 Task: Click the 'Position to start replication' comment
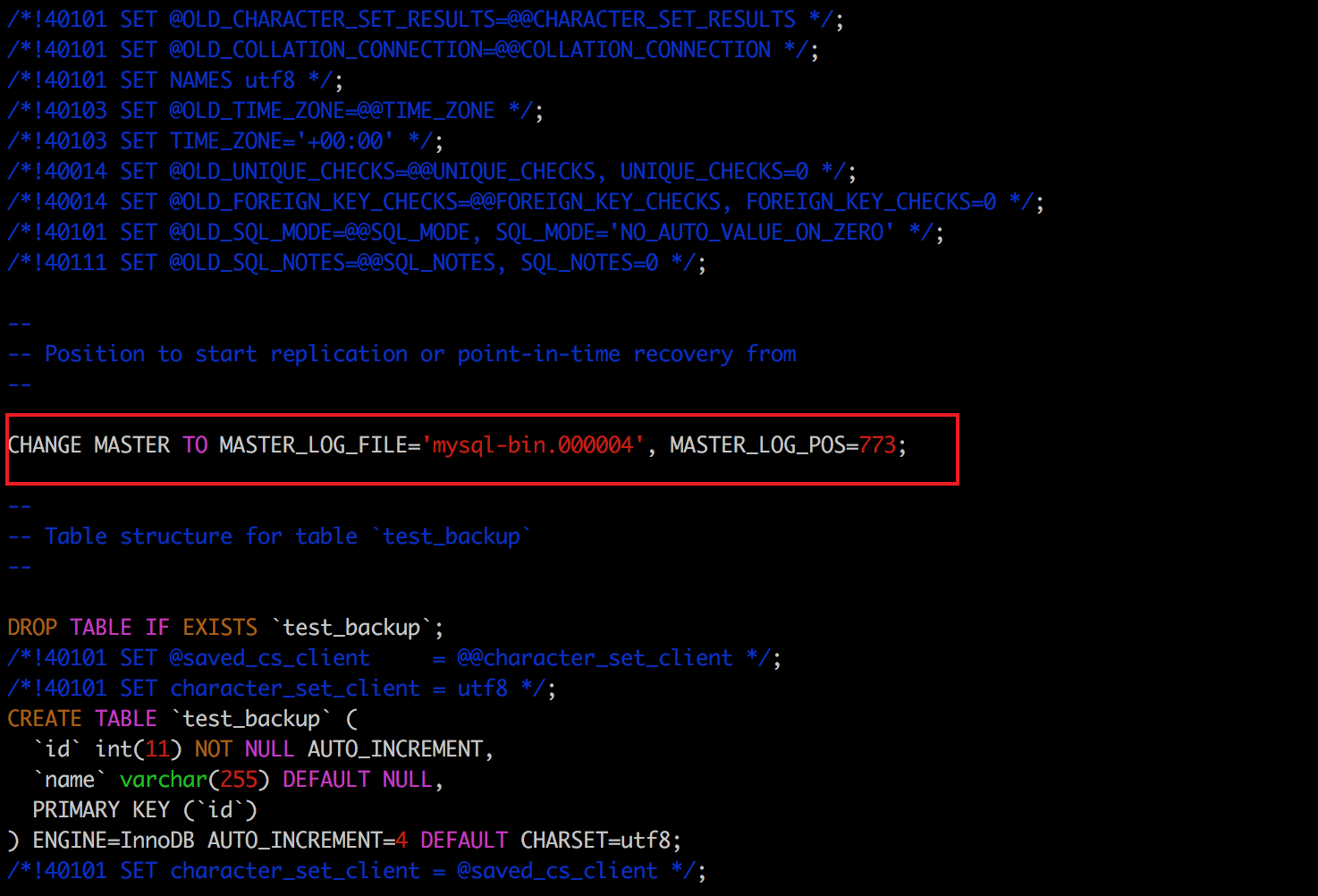402,354
